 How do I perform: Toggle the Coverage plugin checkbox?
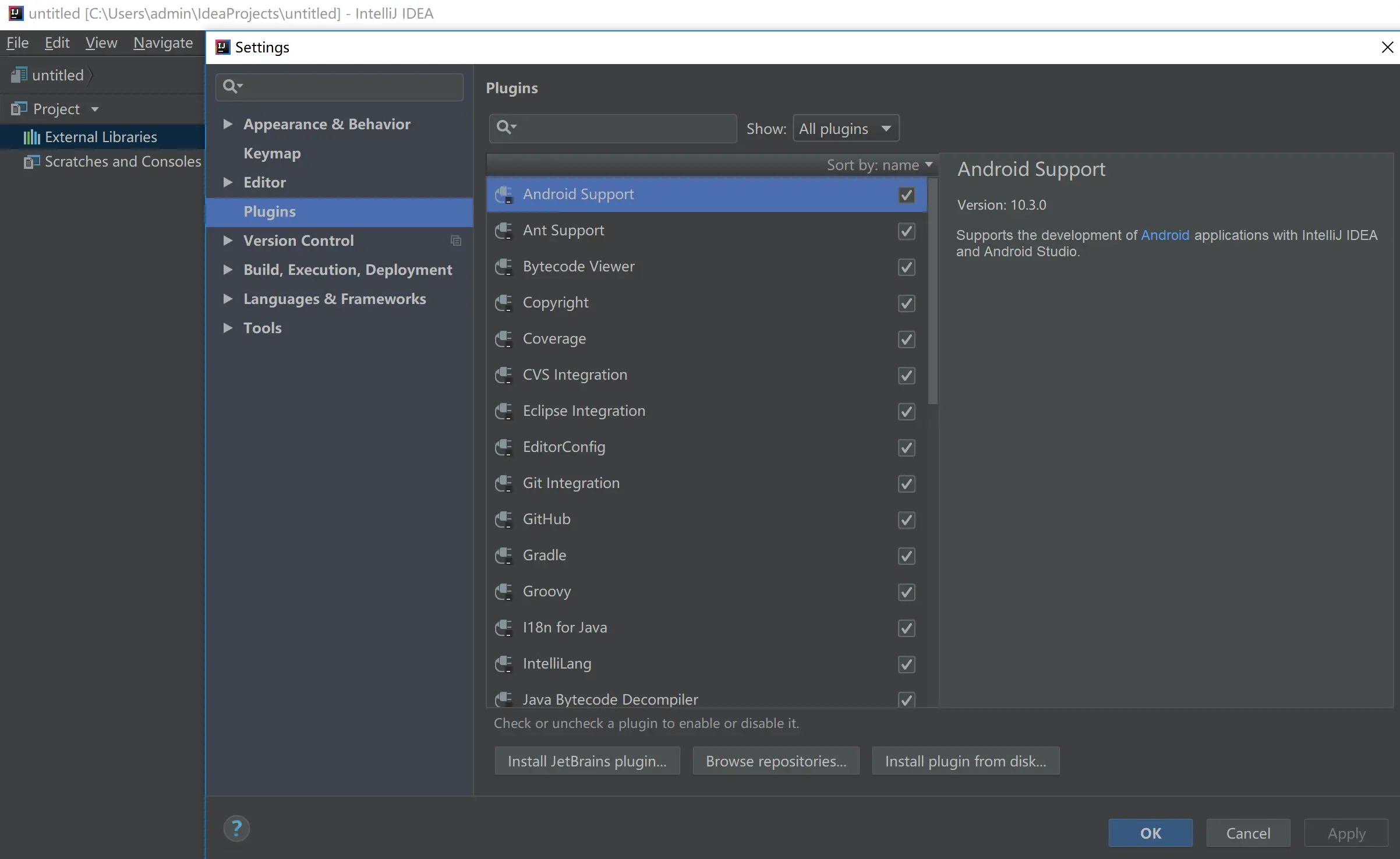click(x=906, y=339)
